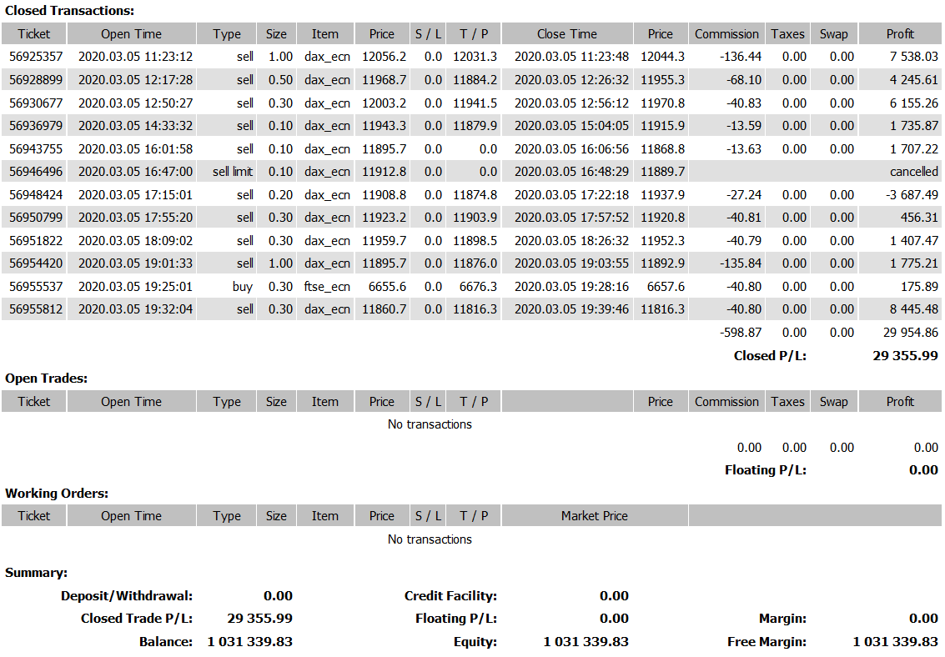Click open price 12056.2
This screenshot has width=945, height=657.
coord(384,57)
